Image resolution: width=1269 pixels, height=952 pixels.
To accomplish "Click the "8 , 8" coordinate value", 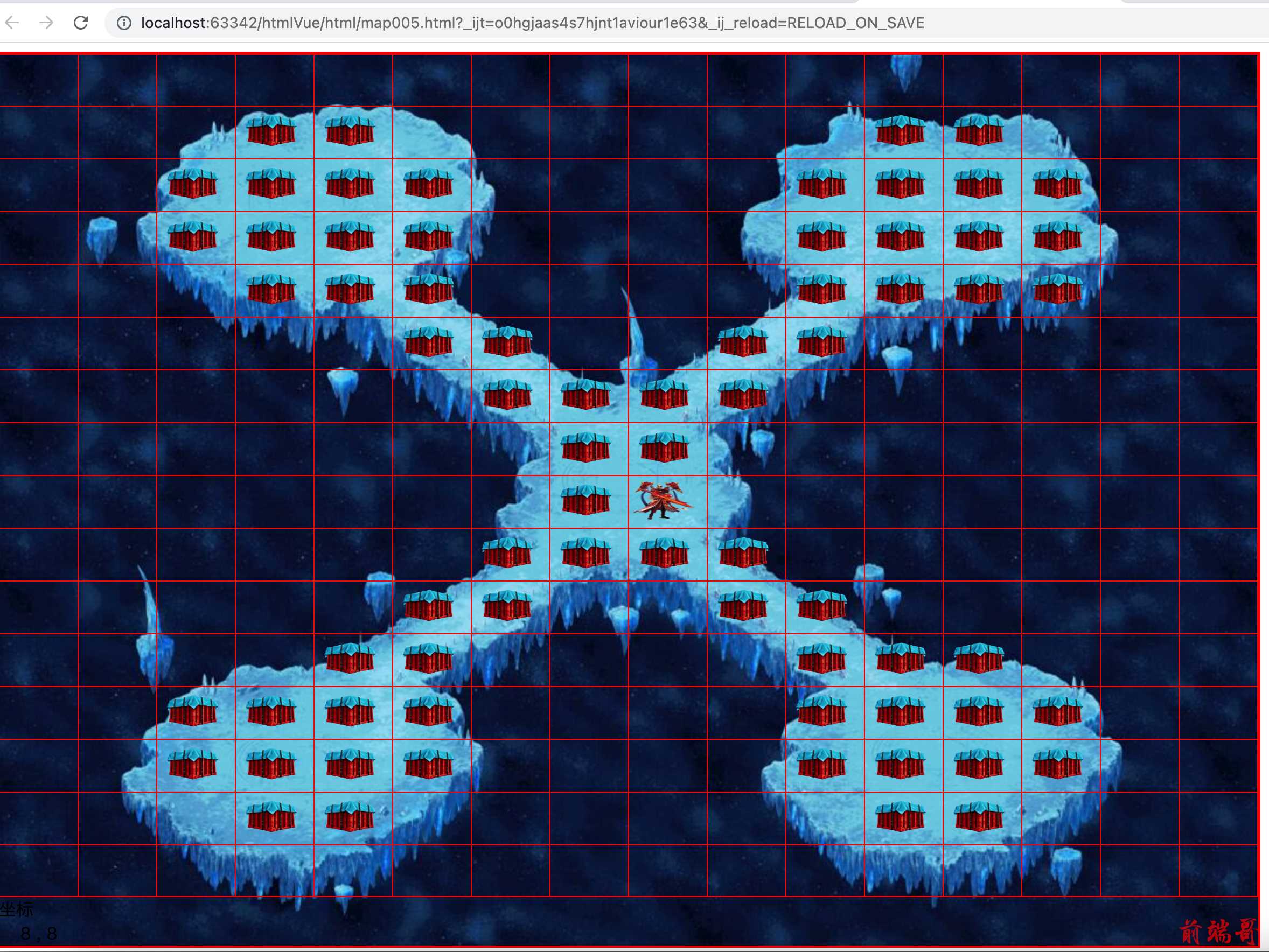I will pyautogui.click(x=38, y=934).
